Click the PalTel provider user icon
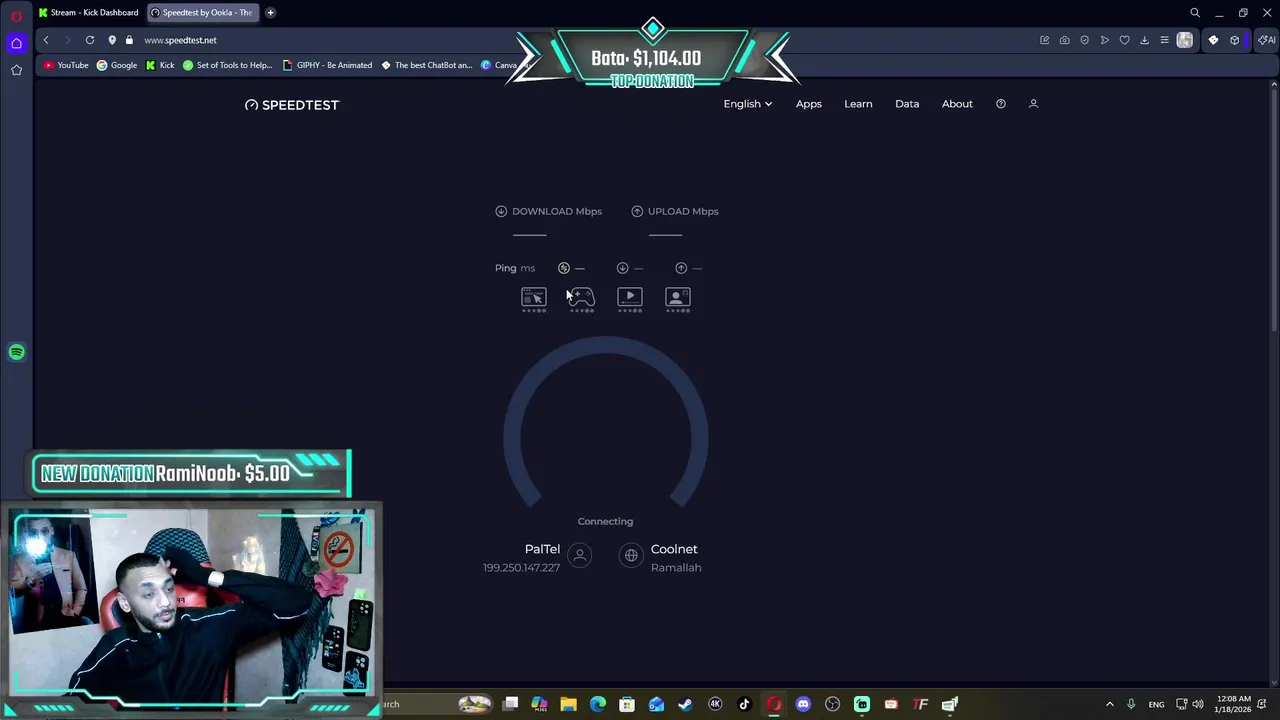The image size is (1280, 720). [579, 555]
